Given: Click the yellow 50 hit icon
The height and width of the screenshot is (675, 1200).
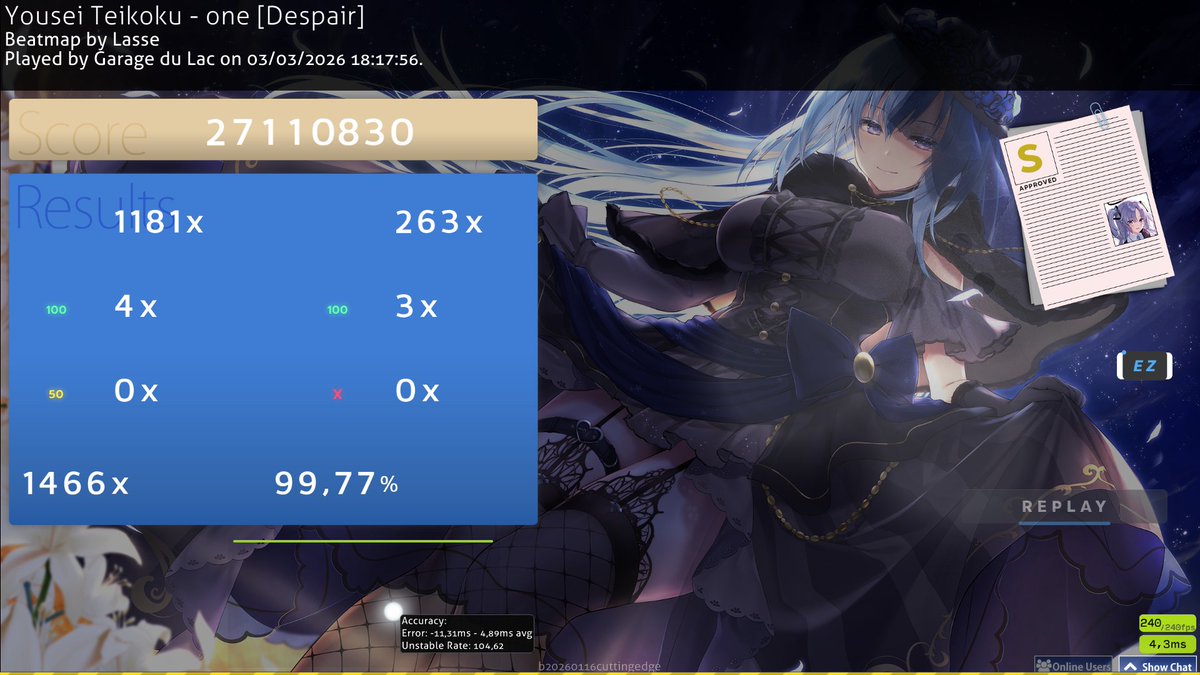Looking at the screenshot, I should click(x=56, y=394).
